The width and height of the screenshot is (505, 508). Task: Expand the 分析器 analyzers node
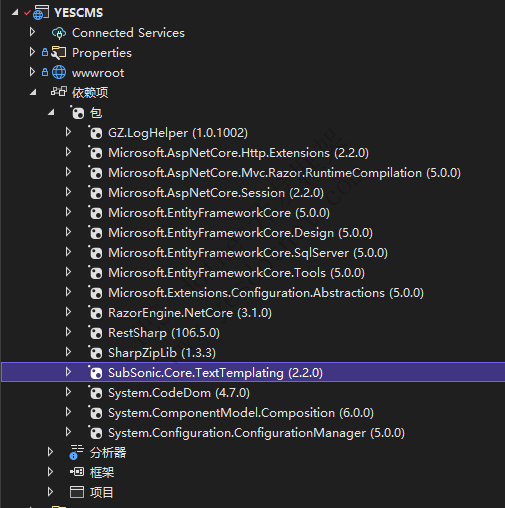coord(50,452)
